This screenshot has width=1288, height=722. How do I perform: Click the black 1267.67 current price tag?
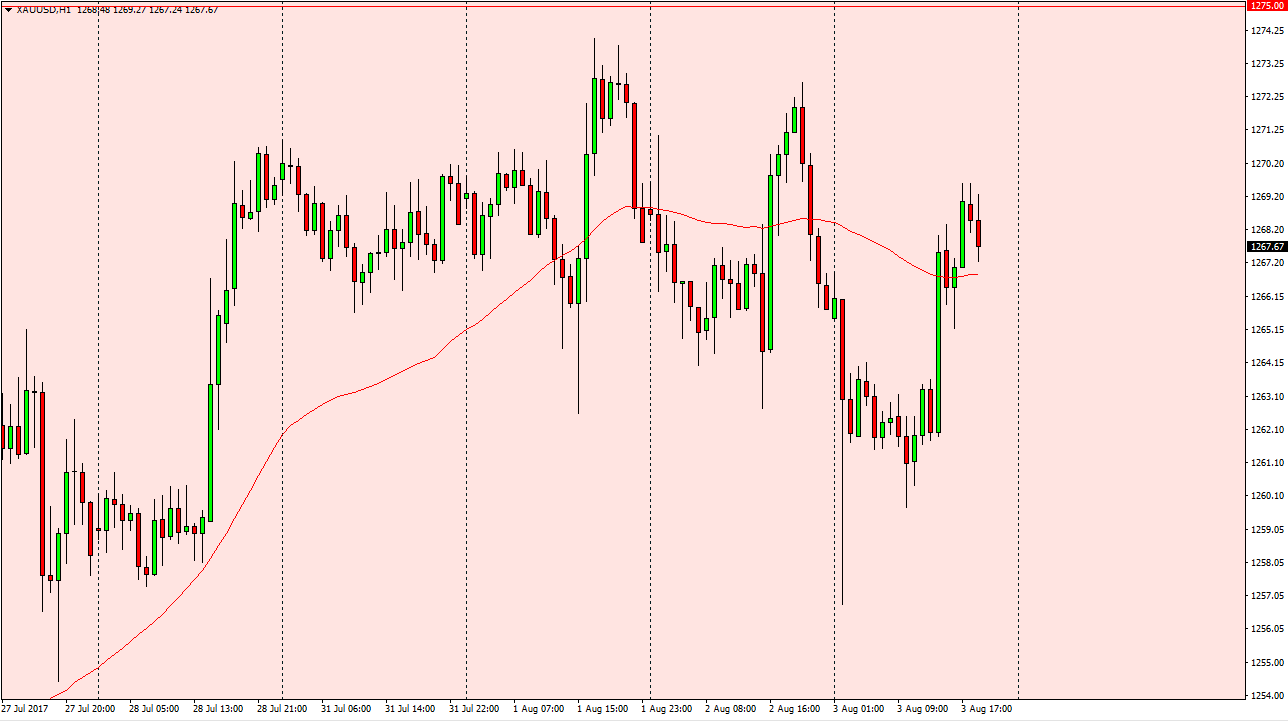pyautogui.click(x=1267, y=247)
